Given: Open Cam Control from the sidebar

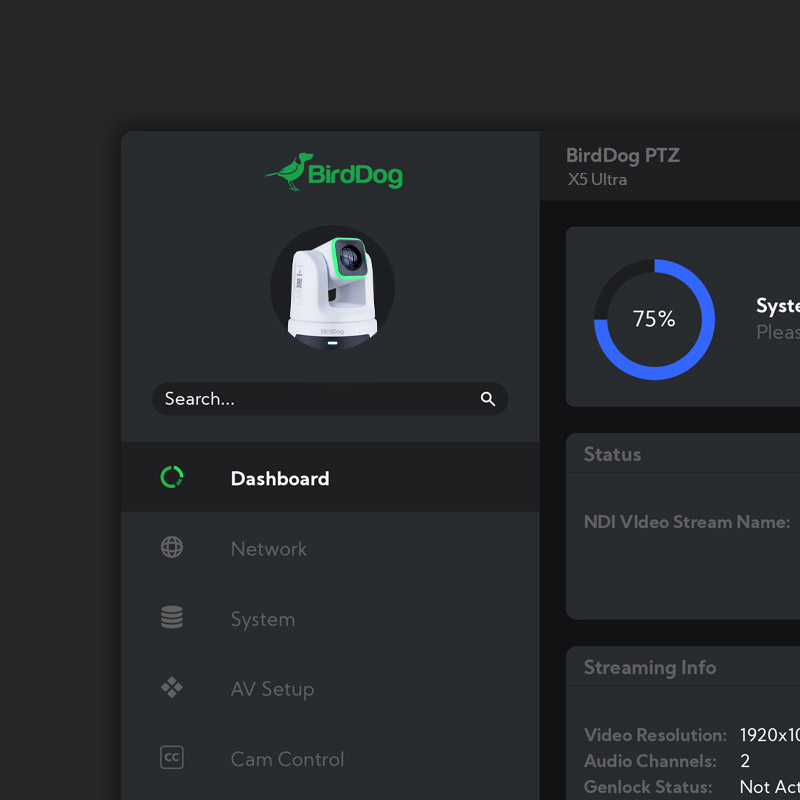Looking at the screenshot, I should tap(287, 759).
